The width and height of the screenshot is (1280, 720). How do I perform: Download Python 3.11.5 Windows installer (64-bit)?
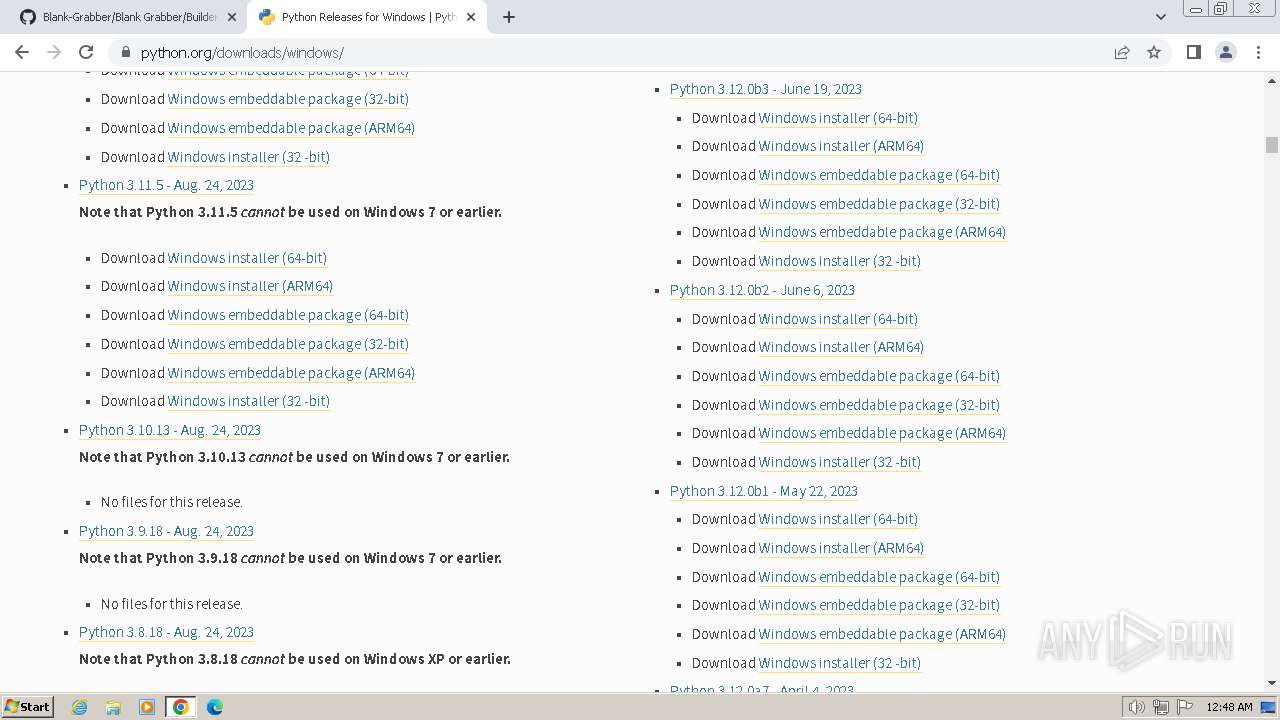tap(247, 258)
